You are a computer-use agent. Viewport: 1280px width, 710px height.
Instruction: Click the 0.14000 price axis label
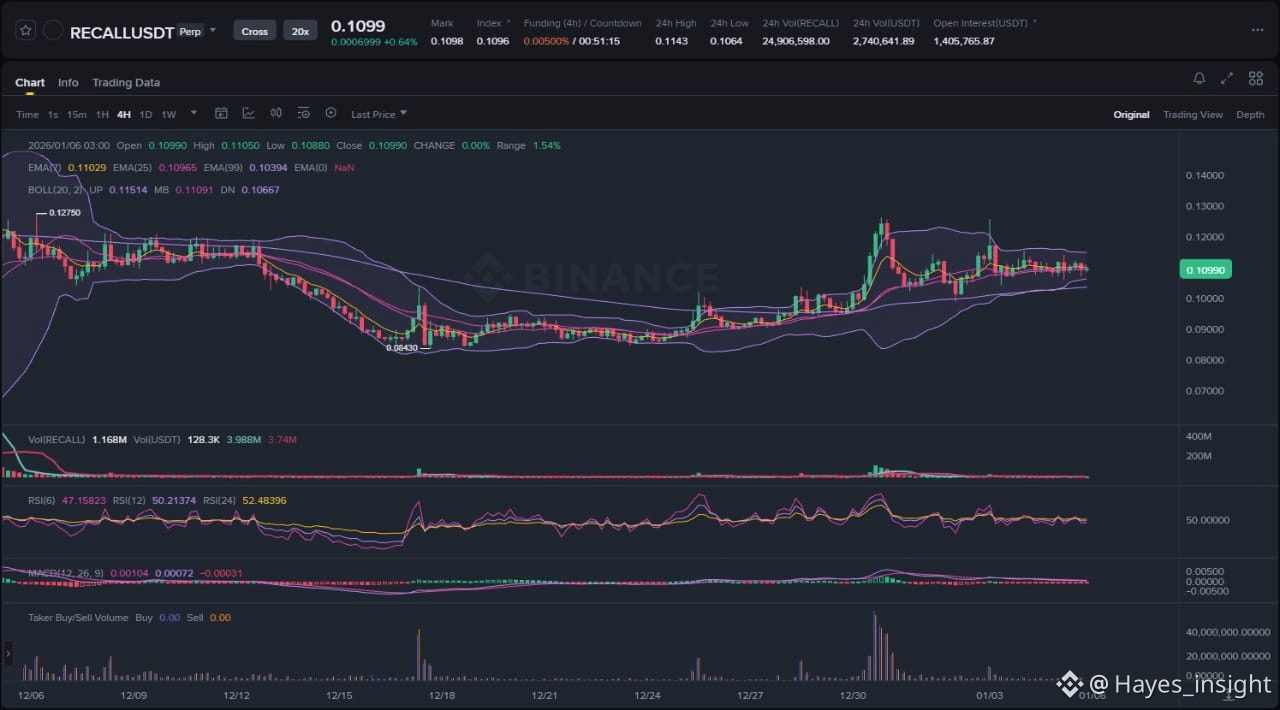coord(1204,176)
